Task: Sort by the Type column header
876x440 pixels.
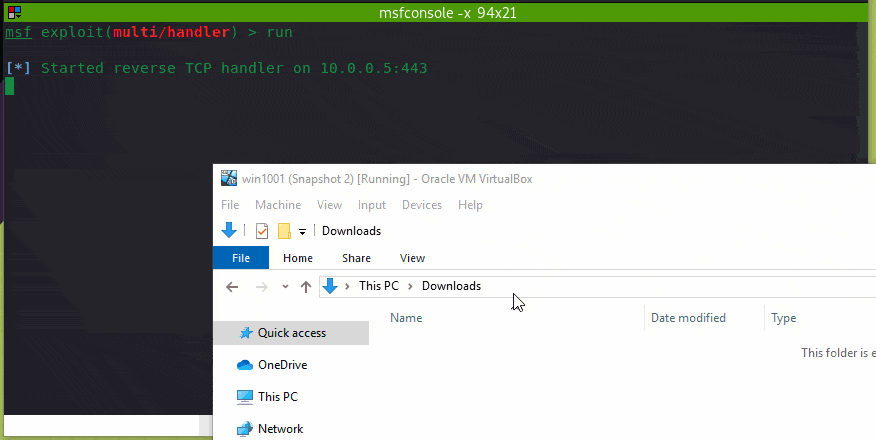Action: coord(784,318)
